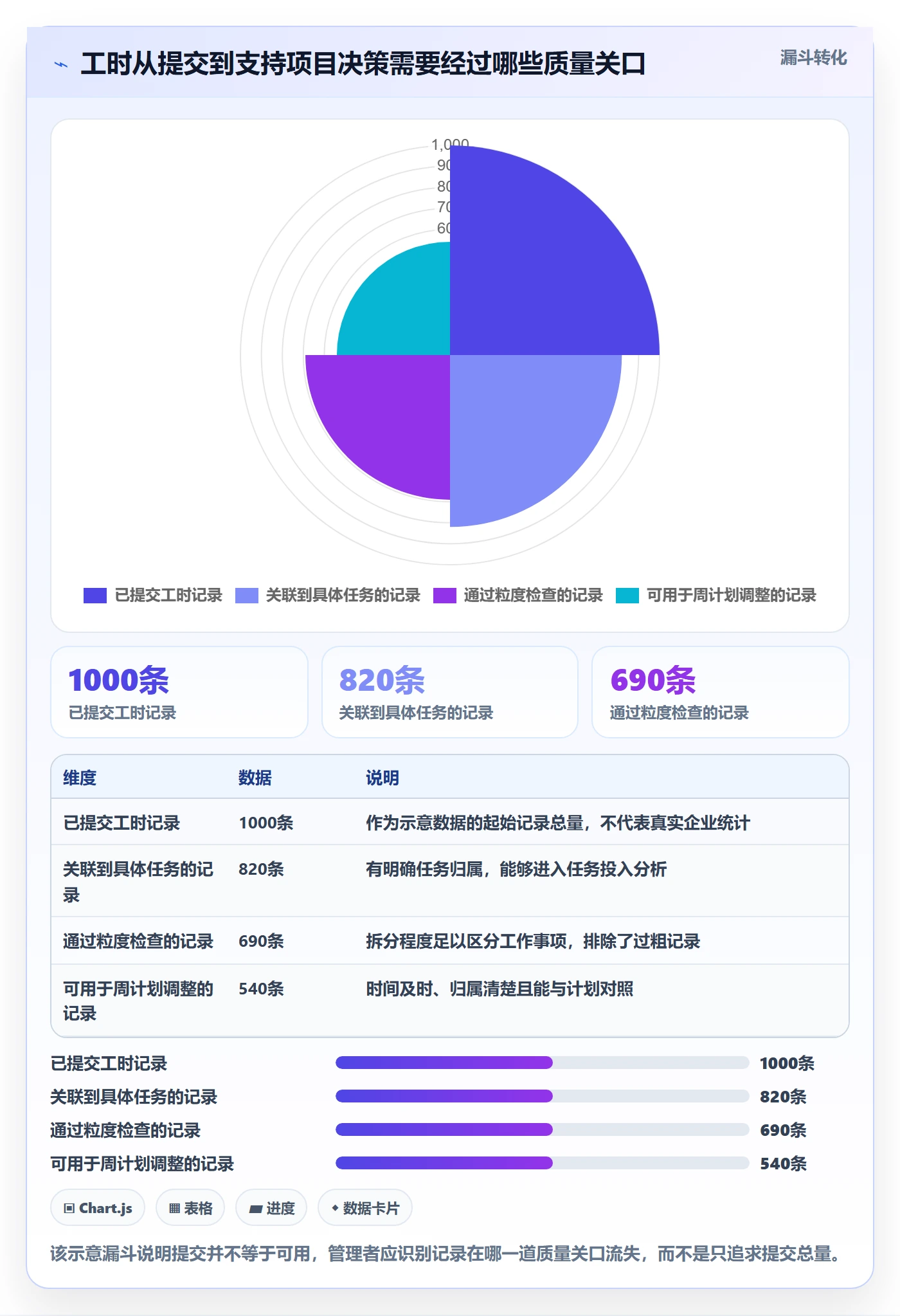
Task: Select the 690条 table cell
Action: coord(262,941)
